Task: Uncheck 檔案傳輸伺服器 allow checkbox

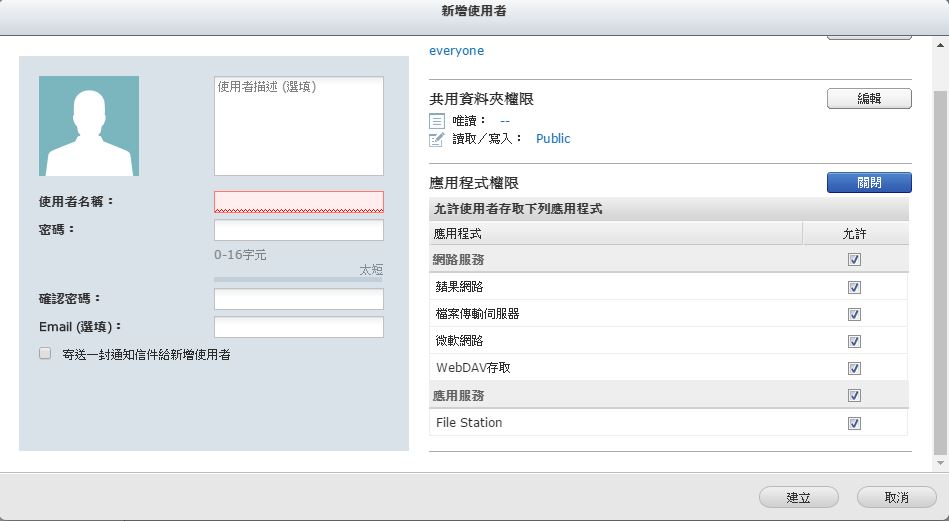Action: pyautogui.click(x=854, y=314)
